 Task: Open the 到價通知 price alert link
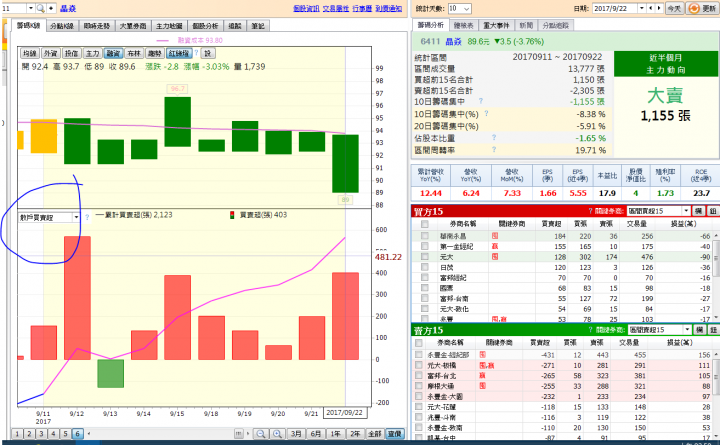(x=388, y=8)
